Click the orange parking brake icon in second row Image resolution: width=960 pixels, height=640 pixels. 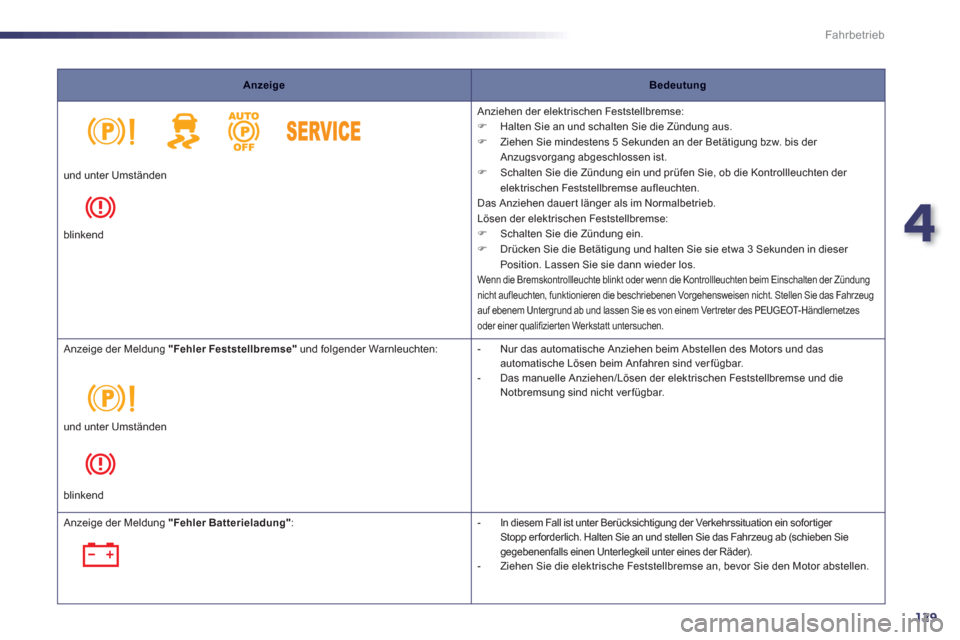click(111, 398)
